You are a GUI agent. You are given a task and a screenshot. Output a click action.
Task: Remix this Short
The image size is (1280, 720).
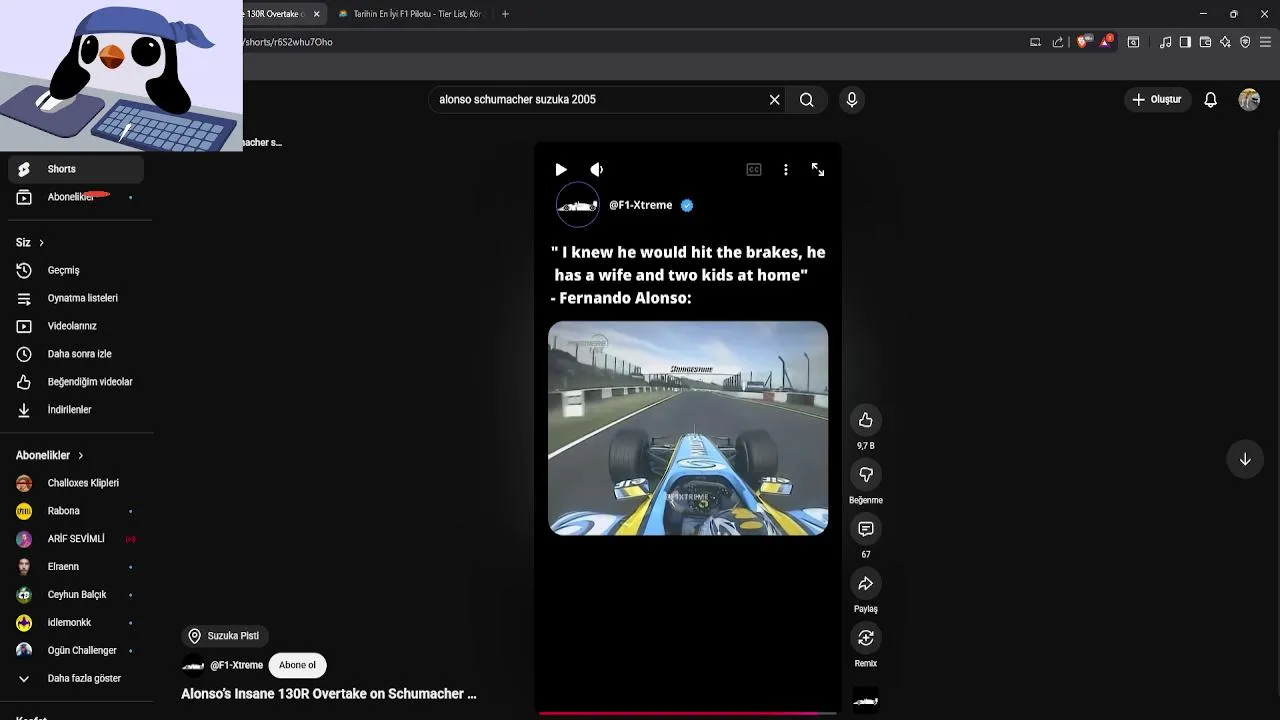(866, 637)
